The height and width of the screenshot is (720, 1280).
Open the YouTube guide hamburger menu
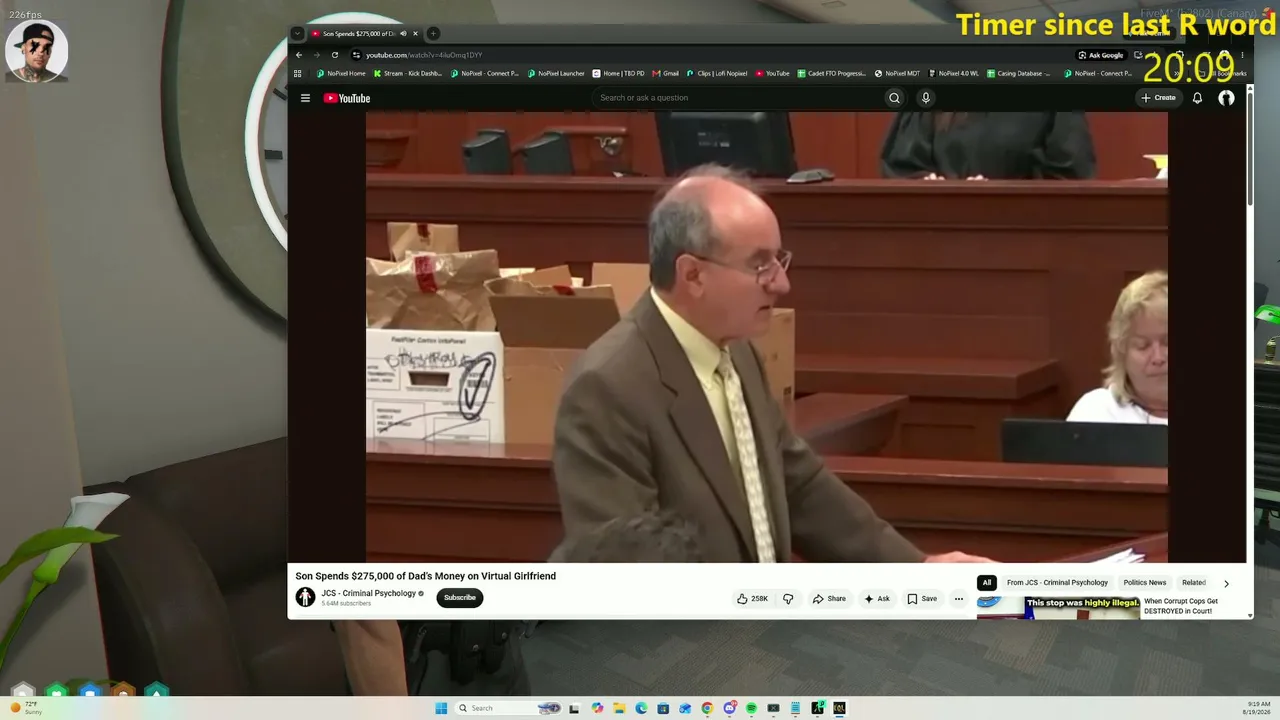(305, 98)
